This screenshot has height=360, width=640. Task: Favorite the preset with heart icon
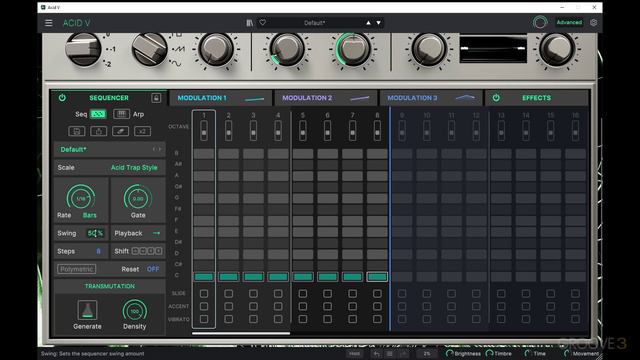pos(262,22)
